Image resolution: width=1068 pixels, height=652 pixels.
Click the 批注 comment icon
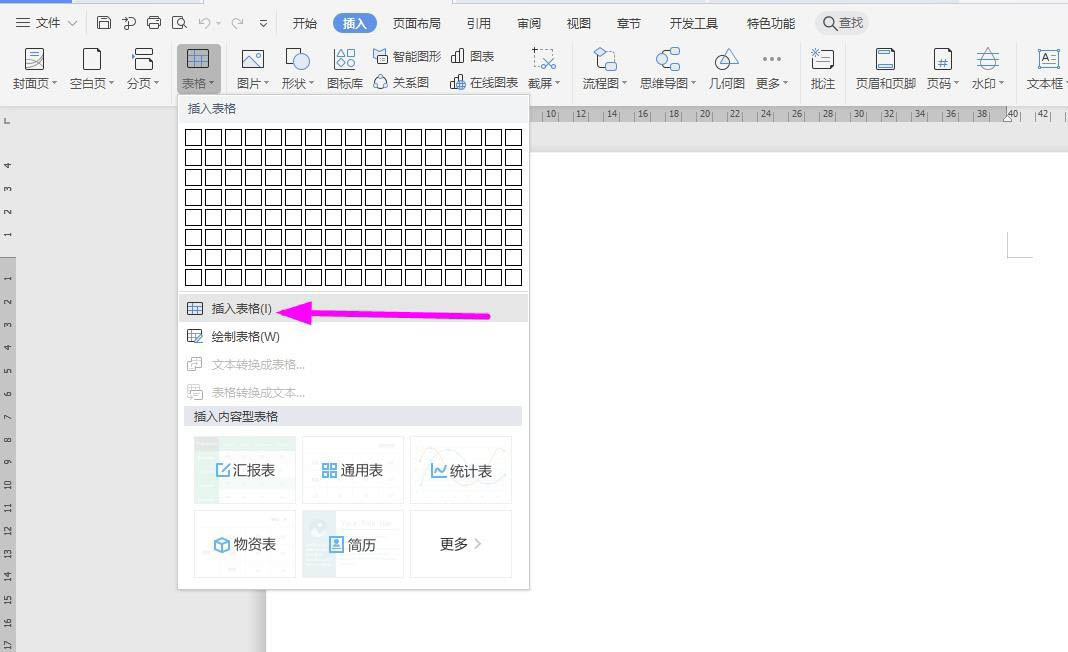tap(822, 68)
